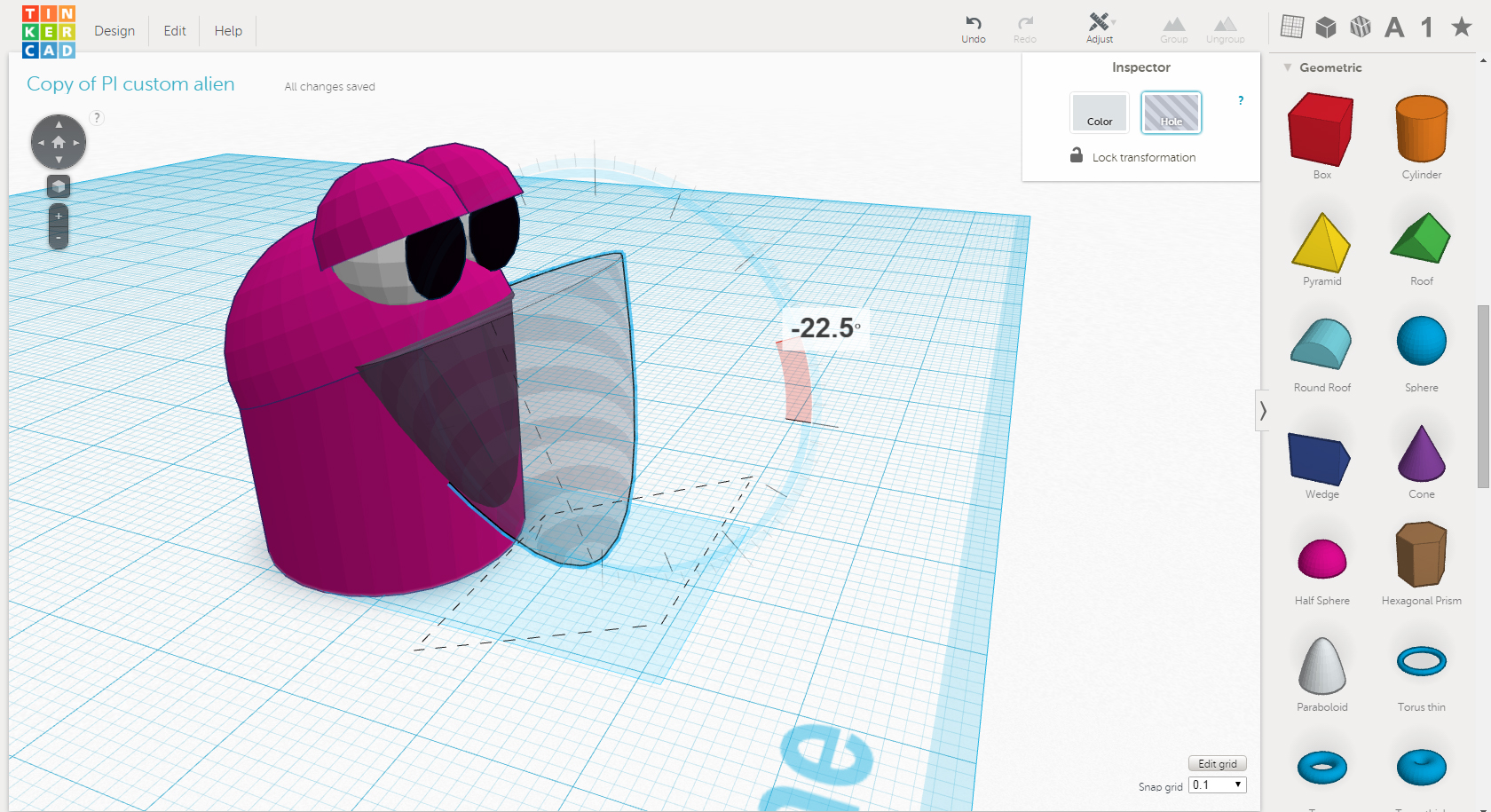Rotate view right with navigation arrow
1491x812 pixels.
(76, 142)
